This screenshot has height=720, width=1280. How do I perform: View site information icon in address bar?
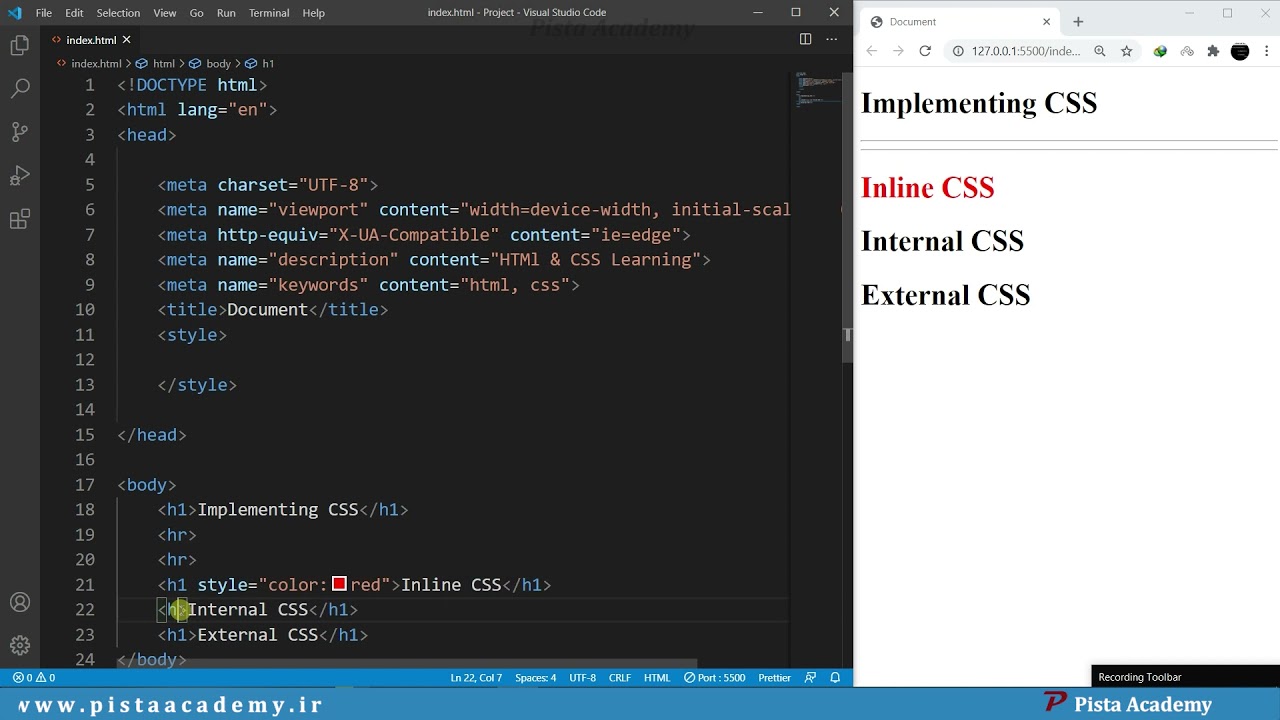pyautogui.click(x=958, y=51)
